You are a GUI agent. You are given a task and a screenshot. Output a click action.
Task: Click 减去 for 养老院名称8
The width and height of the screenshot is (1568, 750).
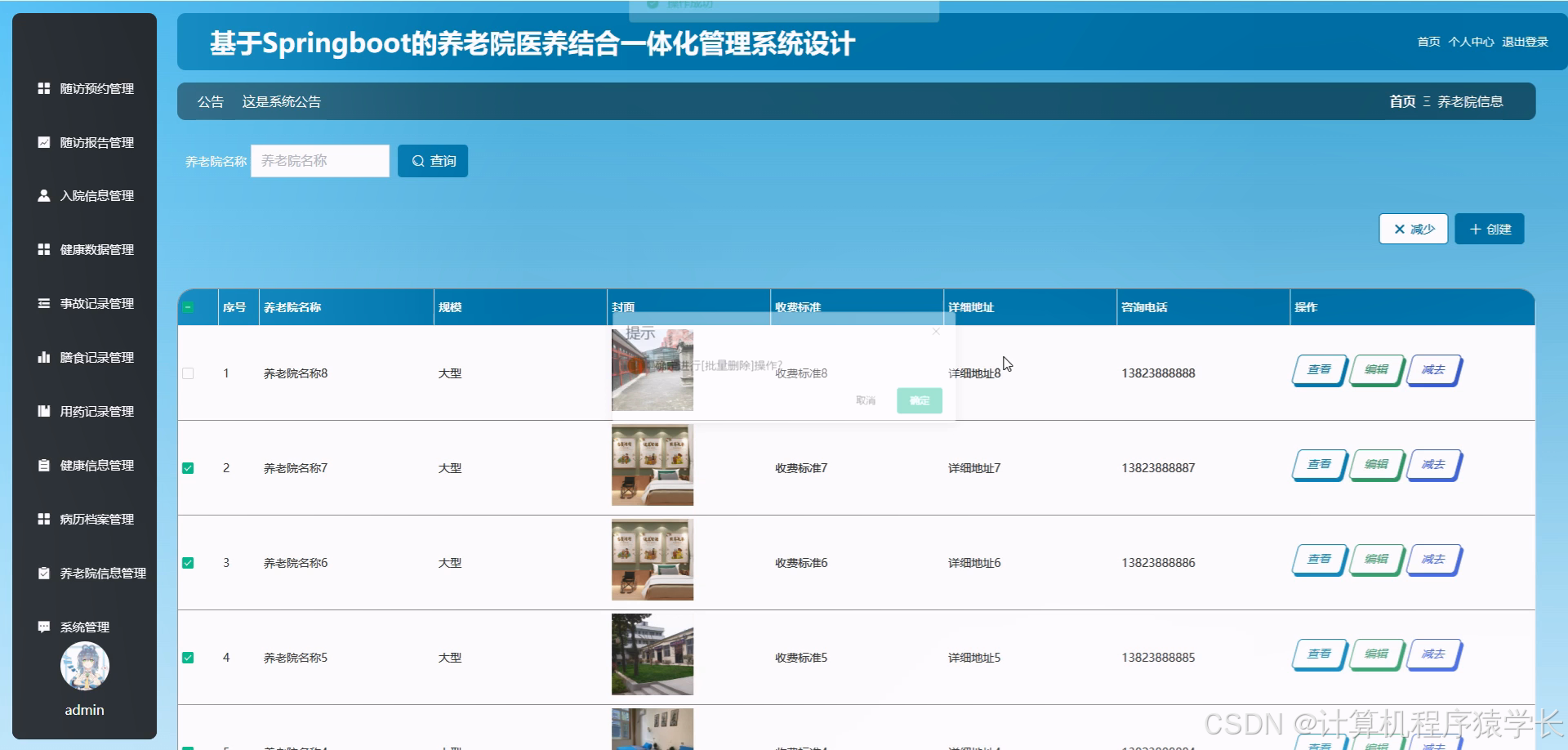tap(1433, 370)
